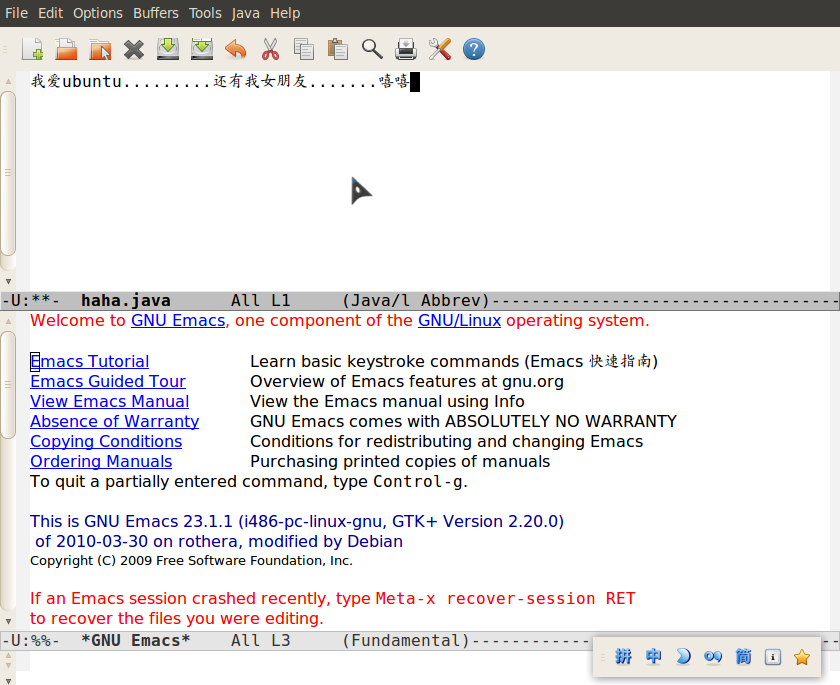This screenshot has width=840, height=685.
Task: Click the Save As toolbar icon
Action: click(x=202, y=49)
